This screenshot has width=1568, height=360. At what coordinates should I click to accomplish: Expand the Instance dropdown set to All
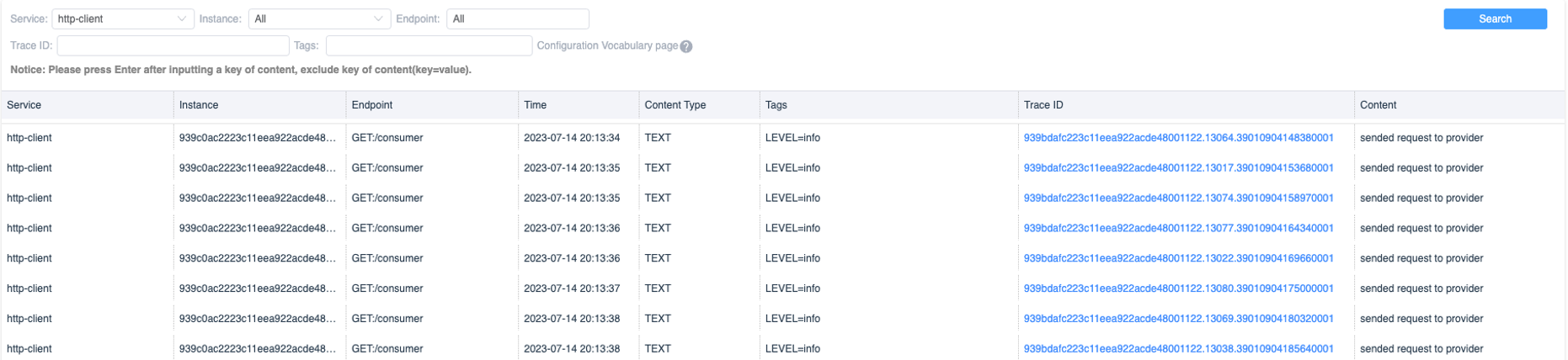coord(319,19)
